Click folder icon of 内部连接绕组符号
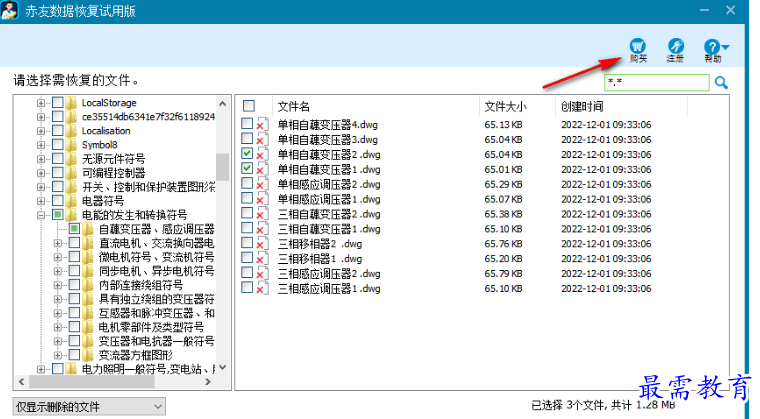 [88, 285]
